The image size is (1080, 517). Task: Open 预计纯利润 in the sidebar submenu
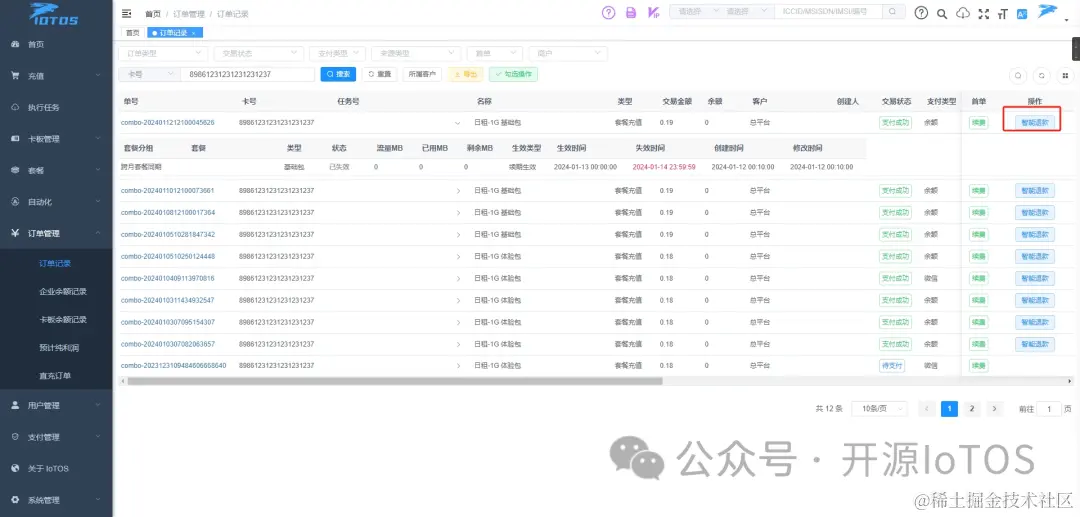click(x=59, y=348)
